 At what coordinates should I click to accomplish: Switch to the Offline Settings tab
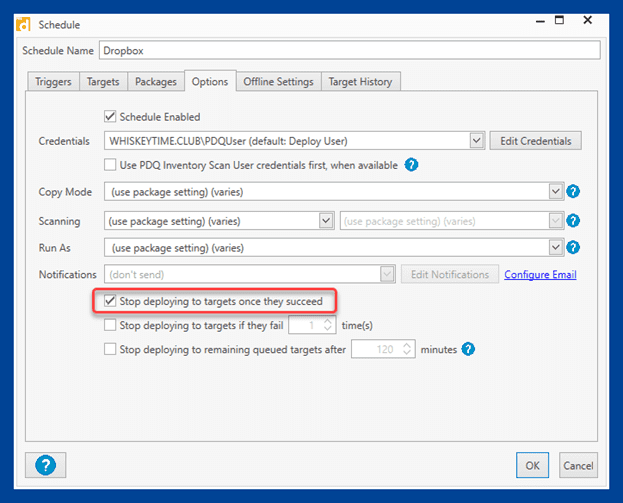point(279,81)
